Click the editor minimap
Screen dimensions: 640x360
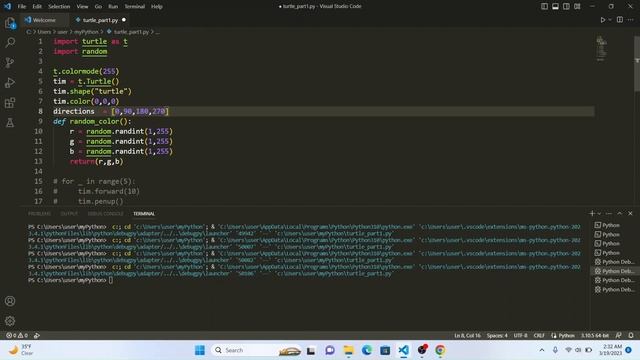601,49
